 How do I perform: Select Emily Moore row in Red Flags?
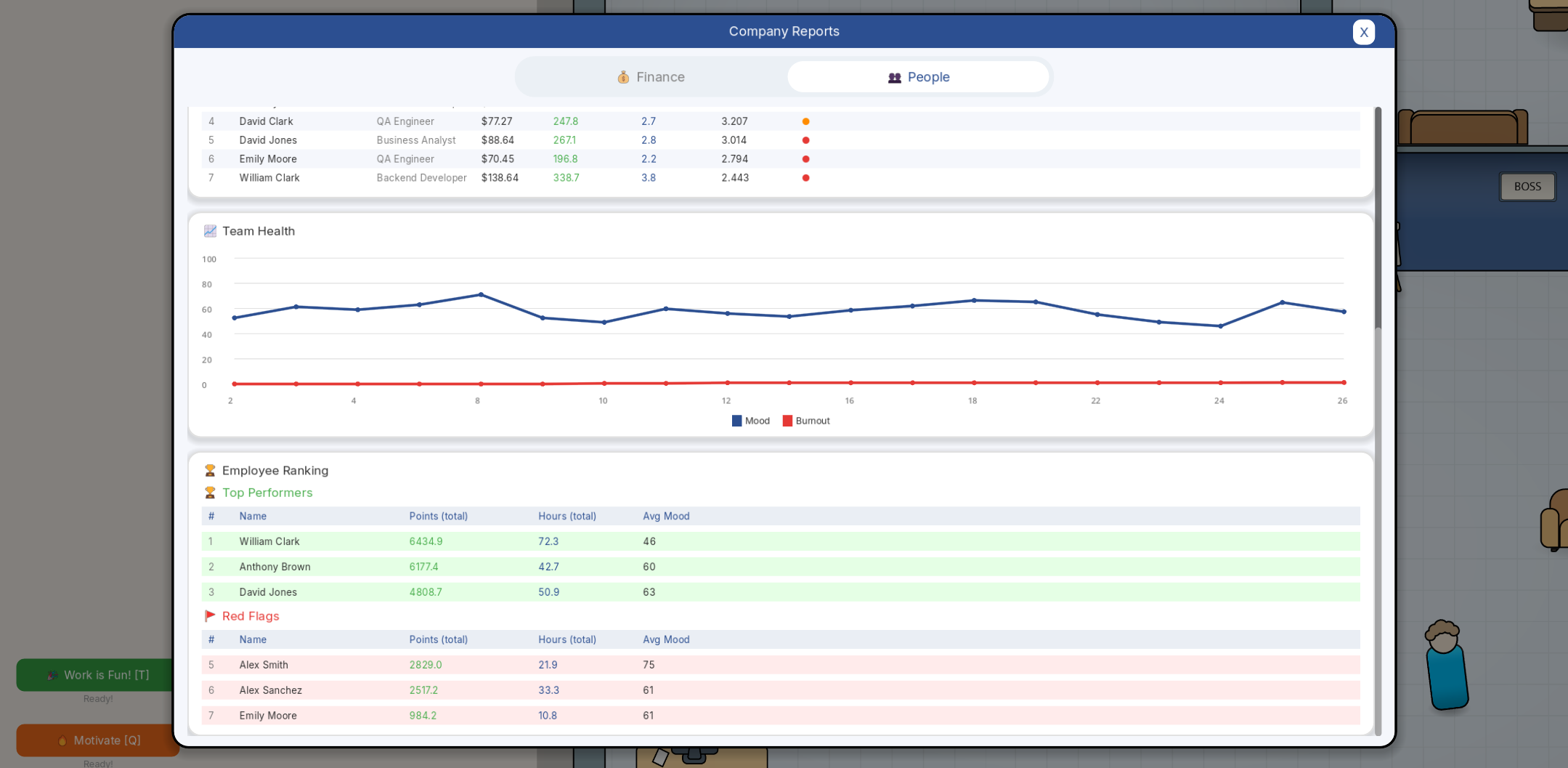(x=781, y=716)
